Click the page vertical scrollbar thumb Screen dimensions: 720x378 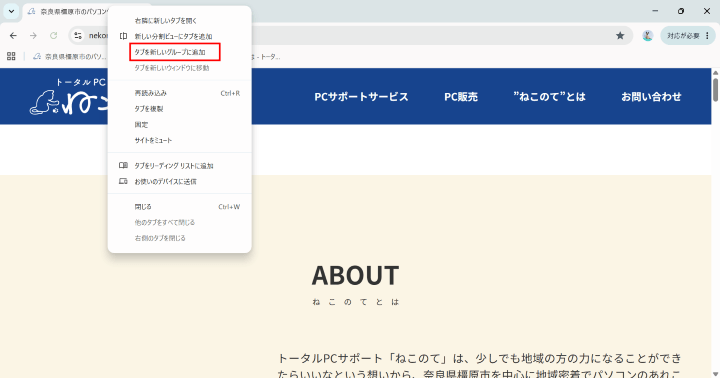click(x=715, y=90)
